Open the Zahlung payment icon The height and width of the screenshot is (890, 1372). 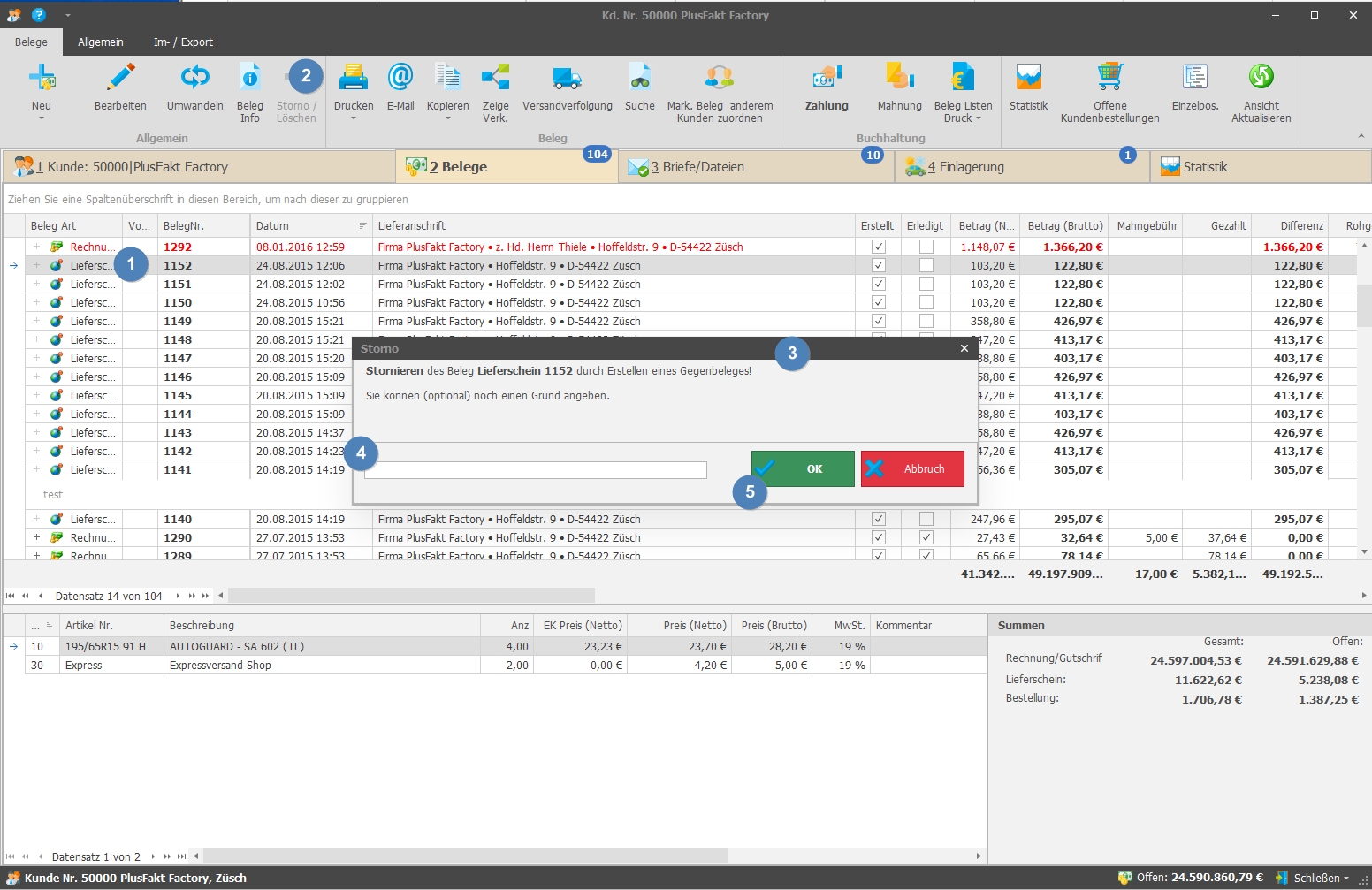point(827,78)
